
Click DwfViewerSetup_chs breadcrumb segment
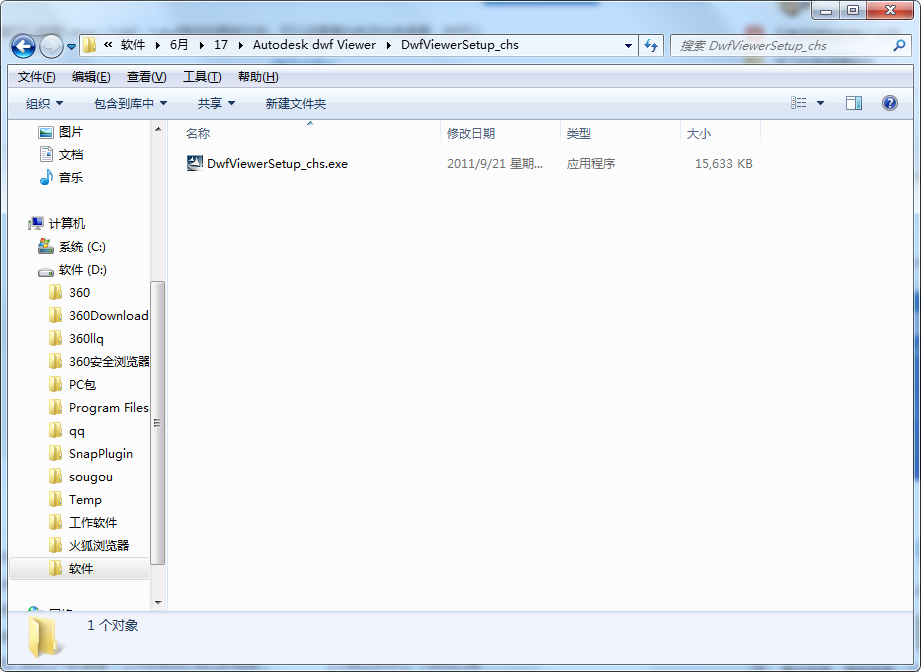tap(460, 45)
